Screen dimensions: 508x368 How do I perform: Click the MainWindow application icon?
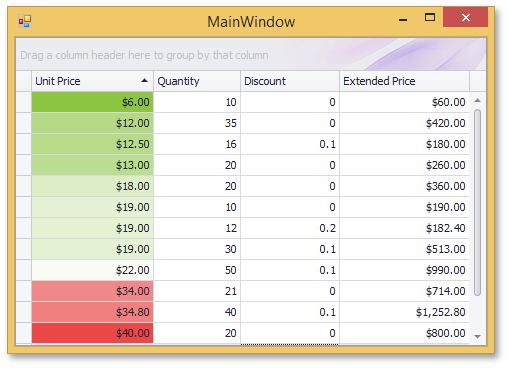click(x=25, y=21)
